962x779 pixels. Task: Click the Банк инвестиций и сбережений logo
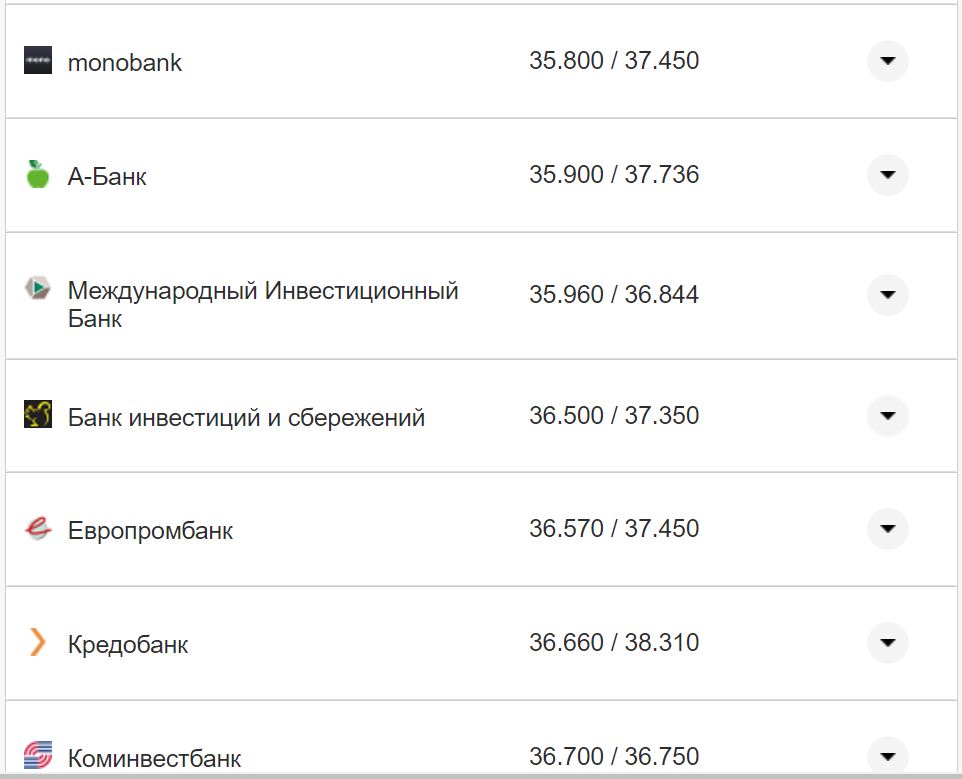click(37, 415)
